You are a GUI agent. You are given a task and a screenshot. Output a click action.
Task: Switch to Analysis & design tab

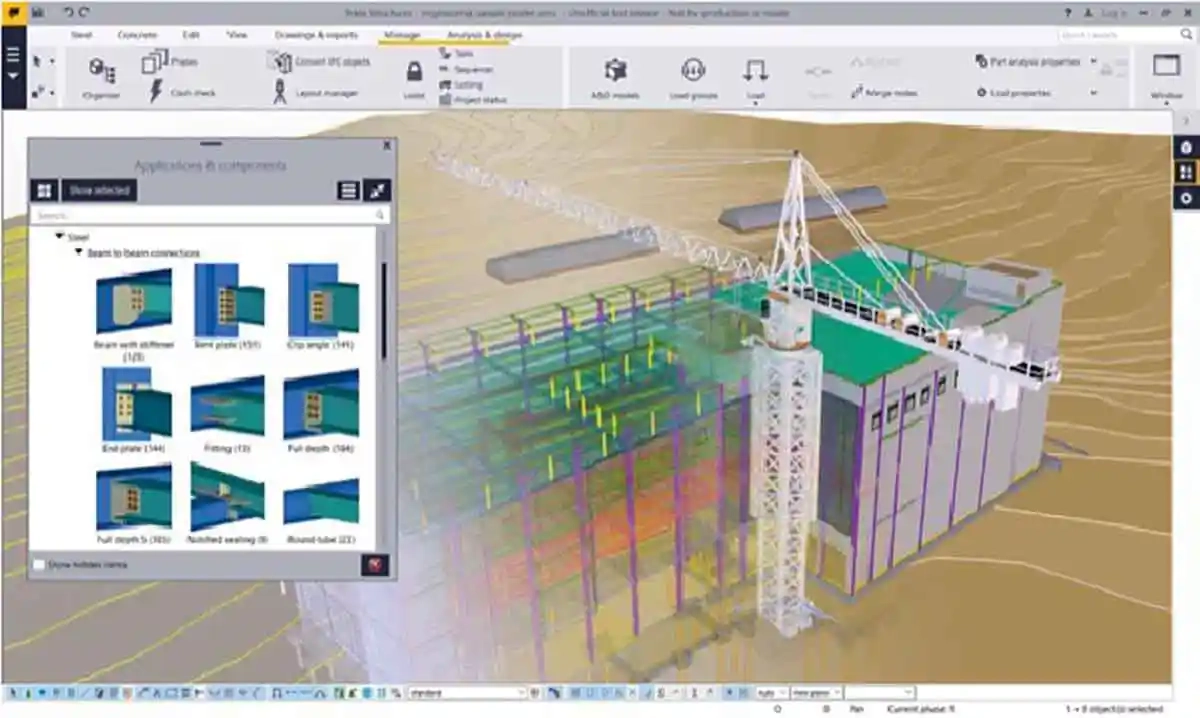coord(484,34)
